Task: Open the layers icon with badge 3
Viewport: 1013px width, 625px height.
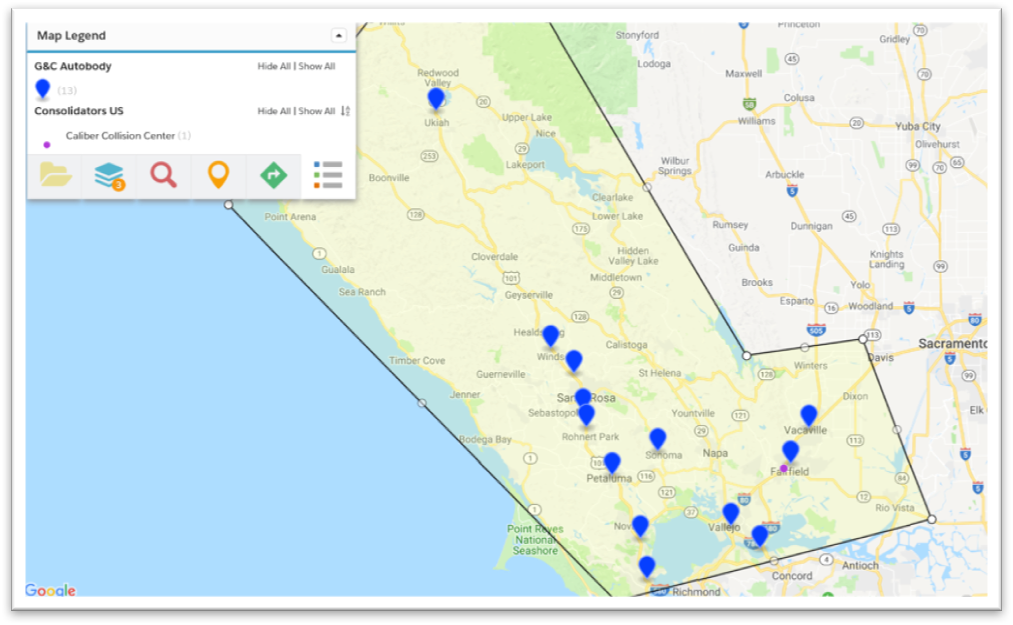Action: [x=109, y=176]
